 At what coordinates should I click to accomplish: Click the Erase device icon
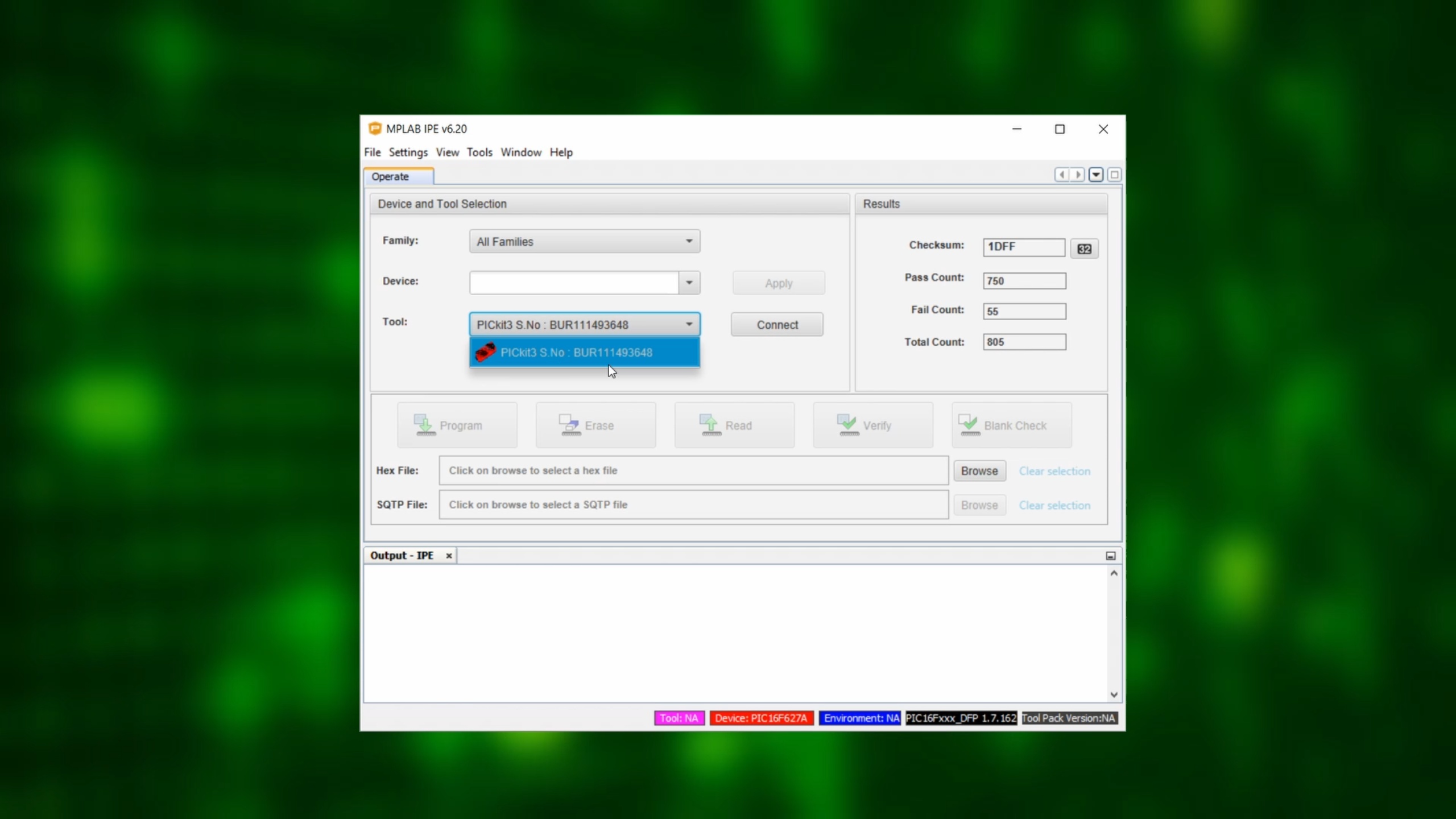tap(569, 425)
